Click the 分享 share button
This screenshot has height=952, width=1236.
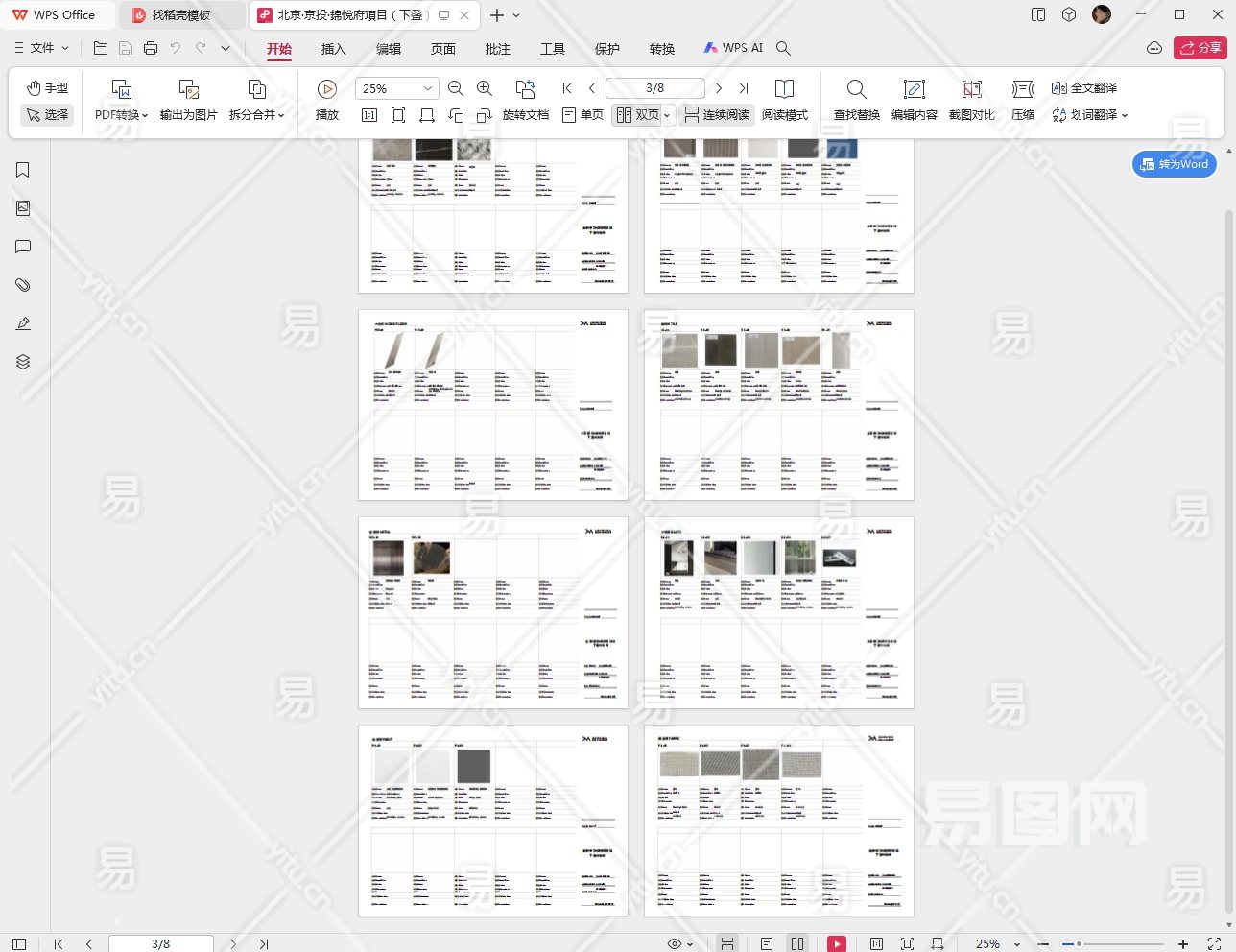point(1200,48)
